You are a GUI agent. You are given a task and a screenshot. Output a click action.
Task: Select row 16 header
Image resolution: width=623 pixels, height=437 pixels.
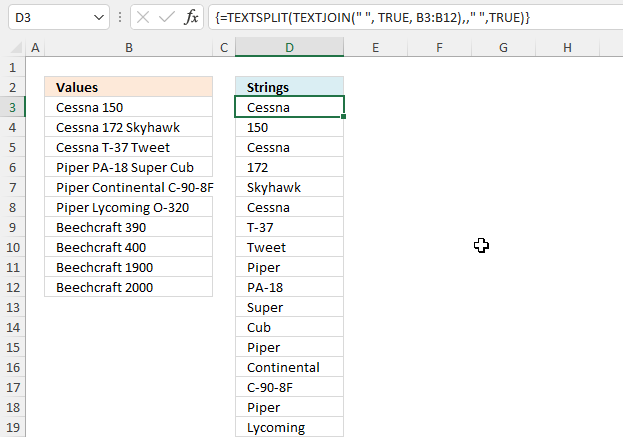point(13,367)
